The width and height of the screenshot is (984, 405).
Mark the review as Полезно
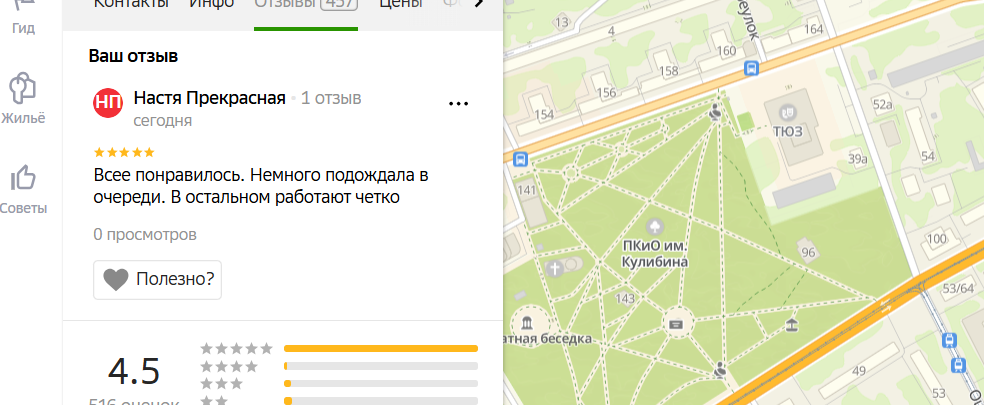click(158, 279)
